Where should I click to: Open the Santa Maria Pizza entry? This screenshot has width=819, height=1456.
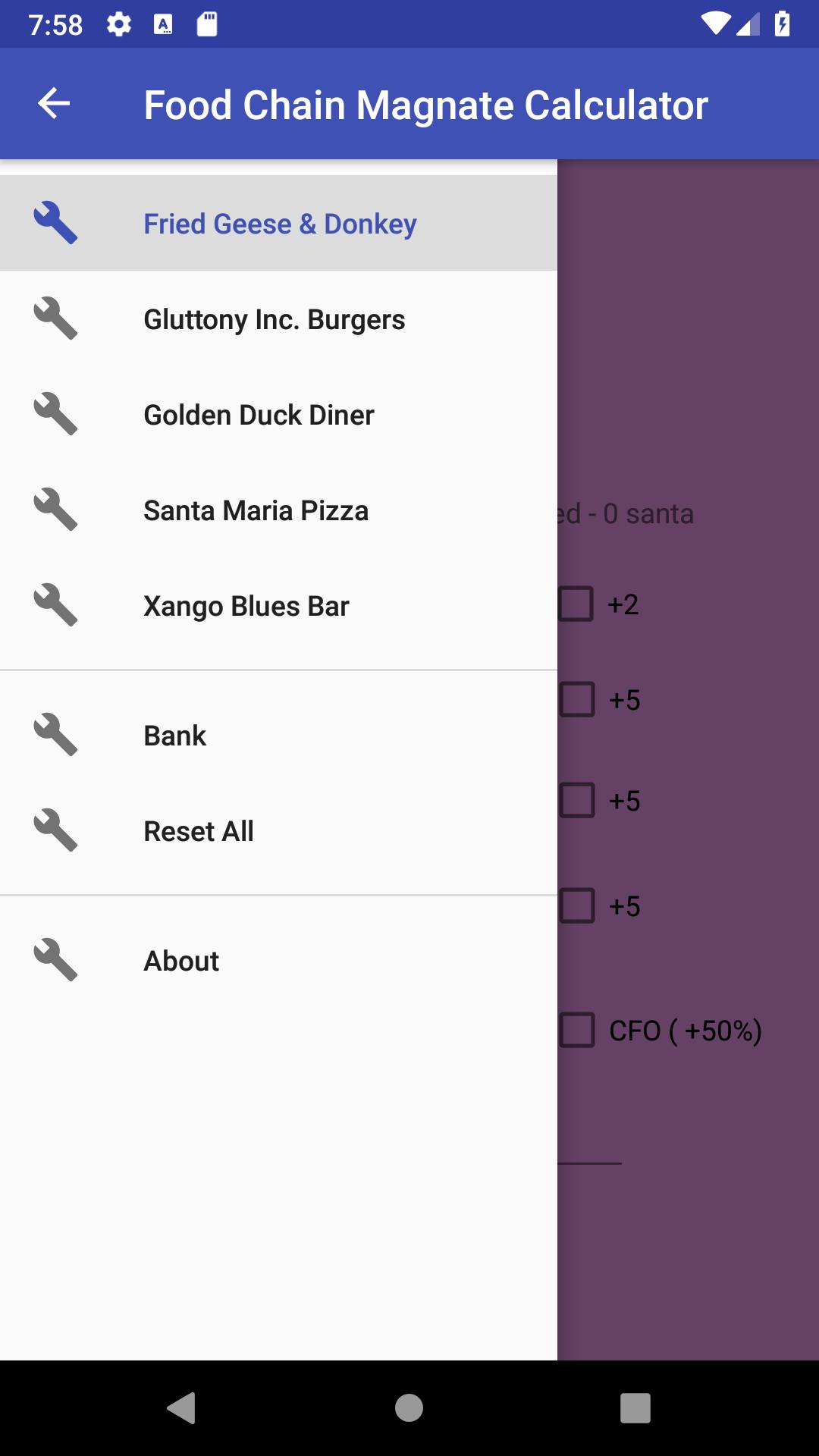click(278, 510)
